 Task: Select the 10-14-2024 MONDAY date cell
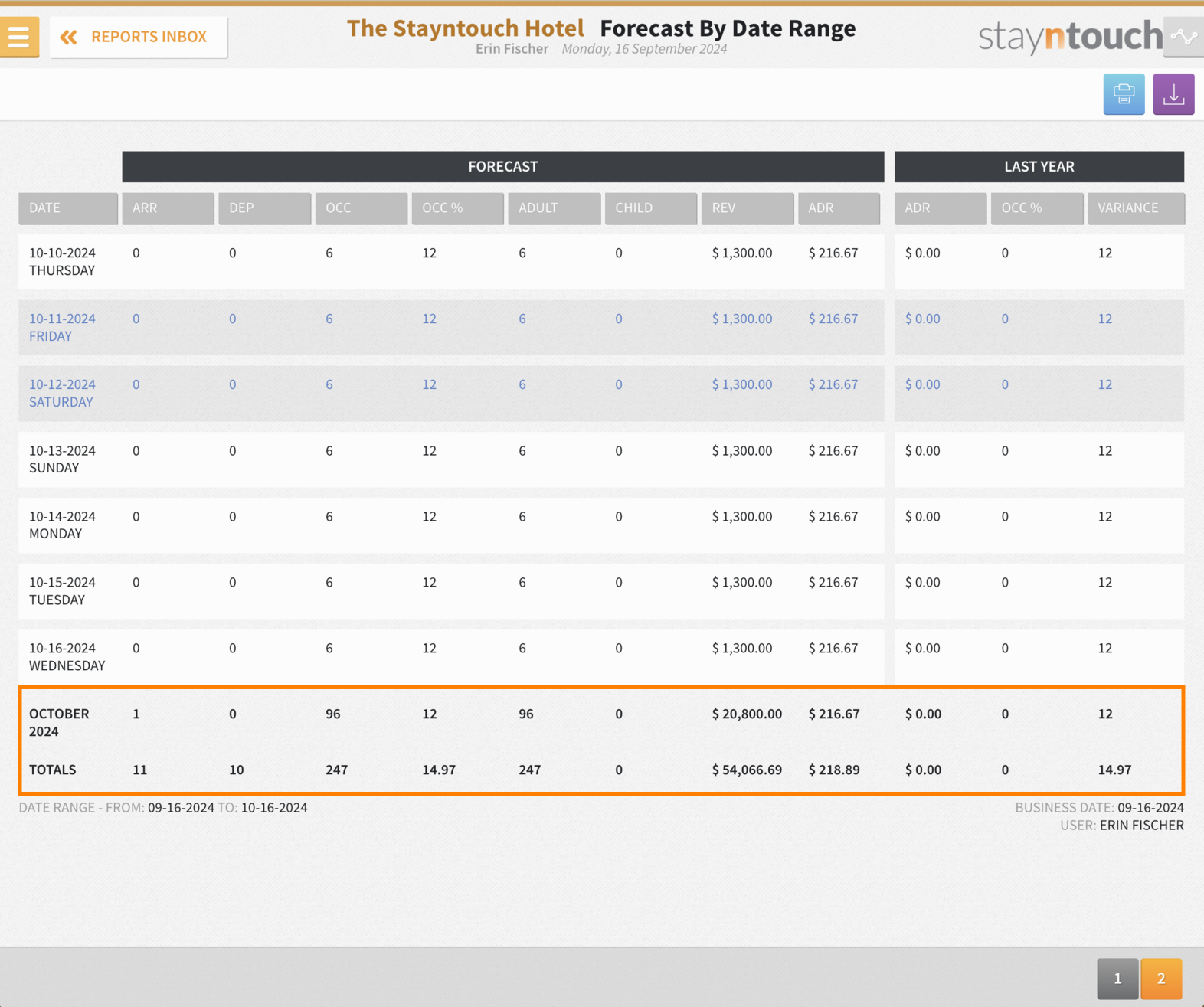62,525
